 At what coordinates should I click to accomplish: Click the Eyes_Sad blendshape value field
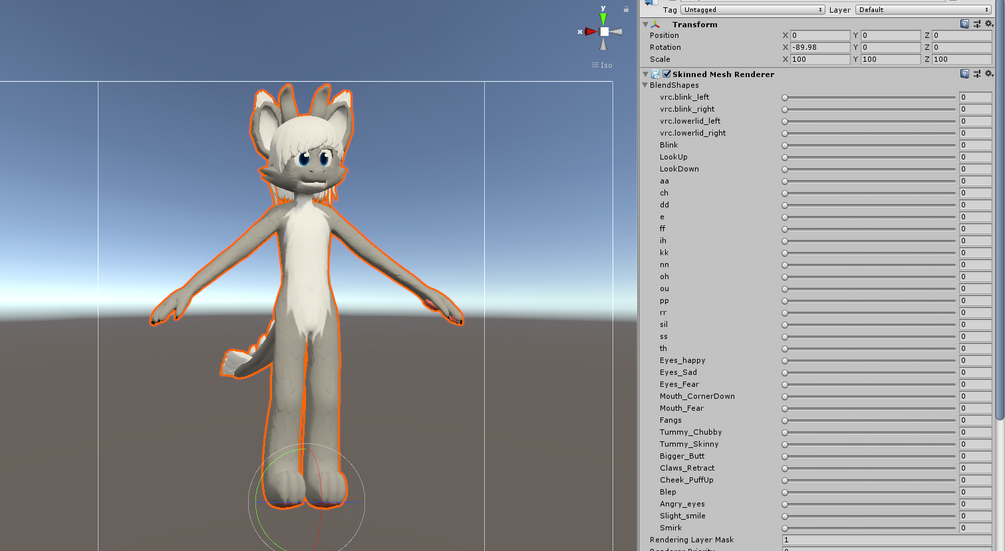pos(976,372)
